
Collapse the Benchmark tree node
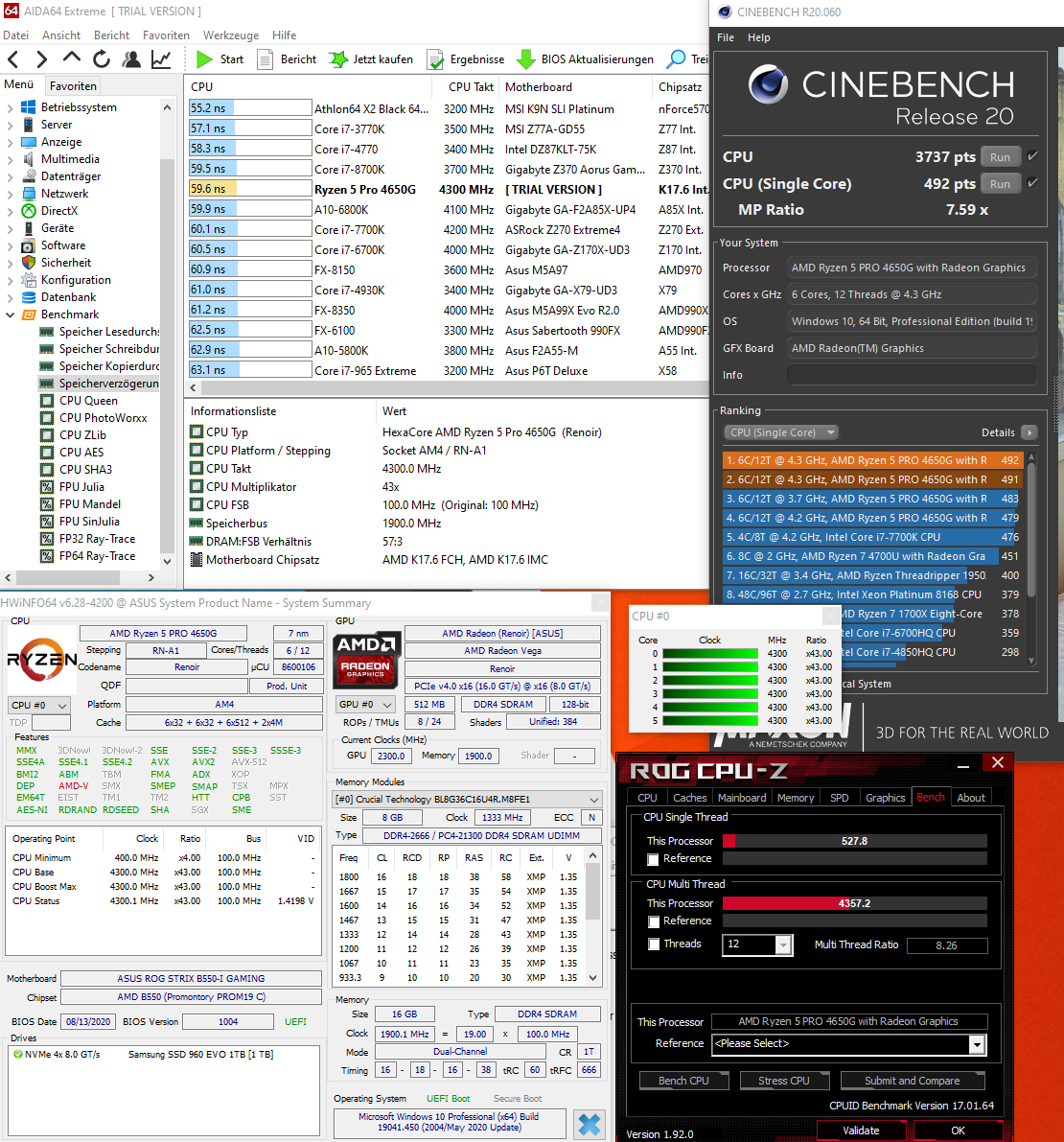click(10, 315)
